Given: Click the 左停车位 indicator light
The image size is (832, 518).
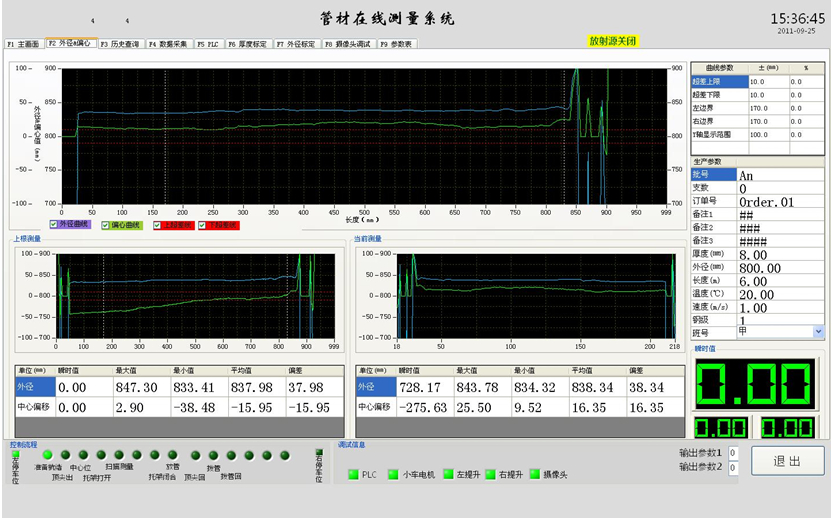Looking at the screenshot, I should click(15, 454).
